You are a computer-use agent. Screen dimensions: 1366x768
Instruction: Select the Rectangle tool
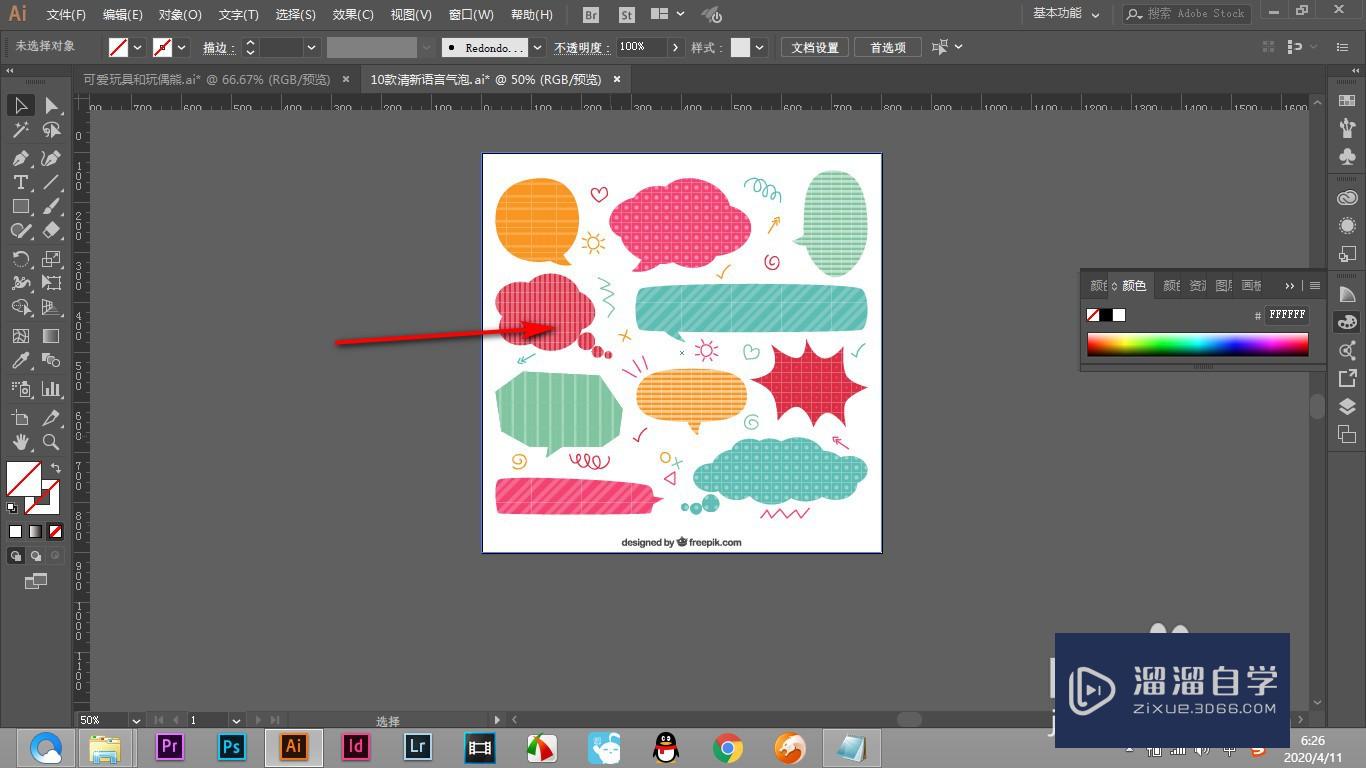point(20,206)
